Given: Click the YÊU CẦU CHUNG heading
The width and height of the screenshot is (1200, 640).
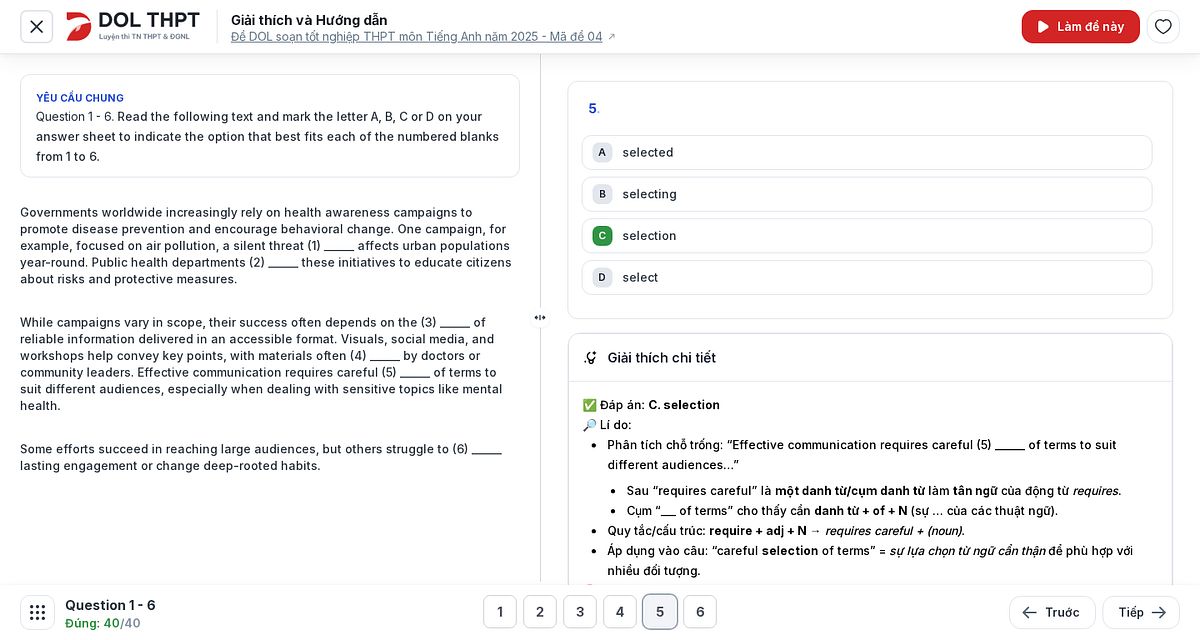Looking at the screenshot, I should 80,98.
